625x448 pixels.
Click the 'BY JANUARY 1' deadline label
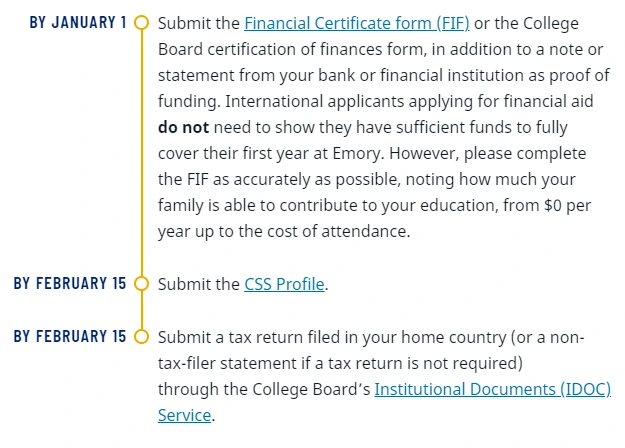pos(78,22)
